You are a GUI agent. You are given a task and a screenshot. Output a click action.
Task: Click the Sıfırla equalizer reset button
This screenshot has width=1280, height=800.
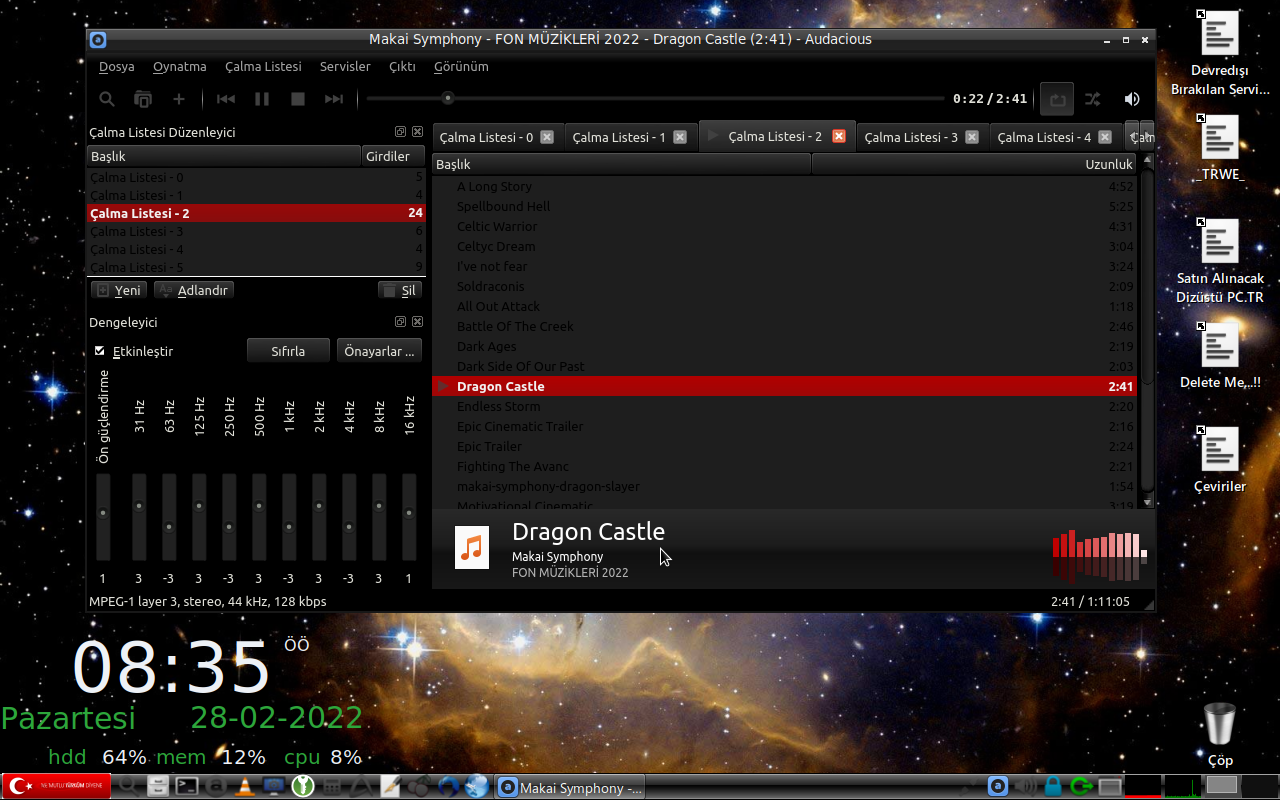(288, 351)
